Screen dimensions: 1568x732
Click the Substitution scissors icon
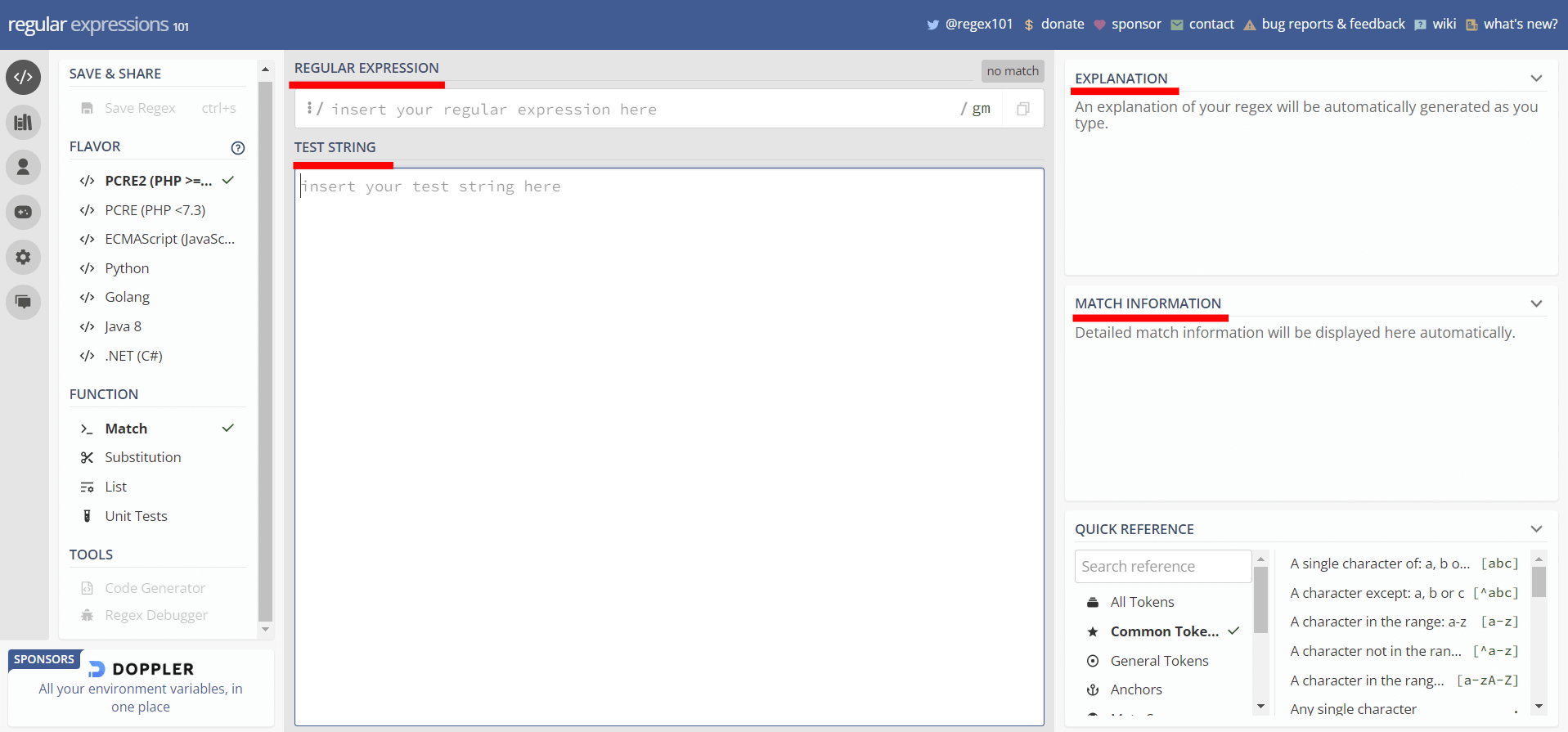click(x=87, y=458)
